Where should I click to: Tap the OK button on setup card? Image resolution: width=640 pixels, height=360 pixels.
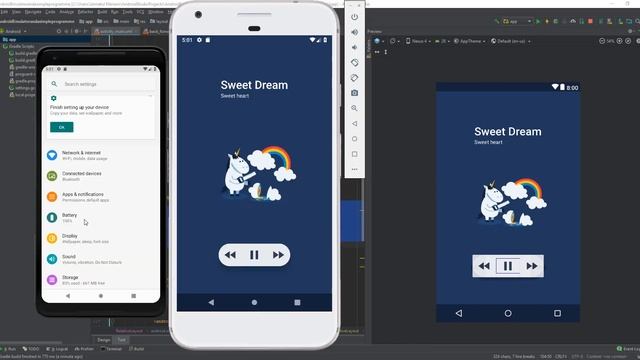[x=62, y=127]
